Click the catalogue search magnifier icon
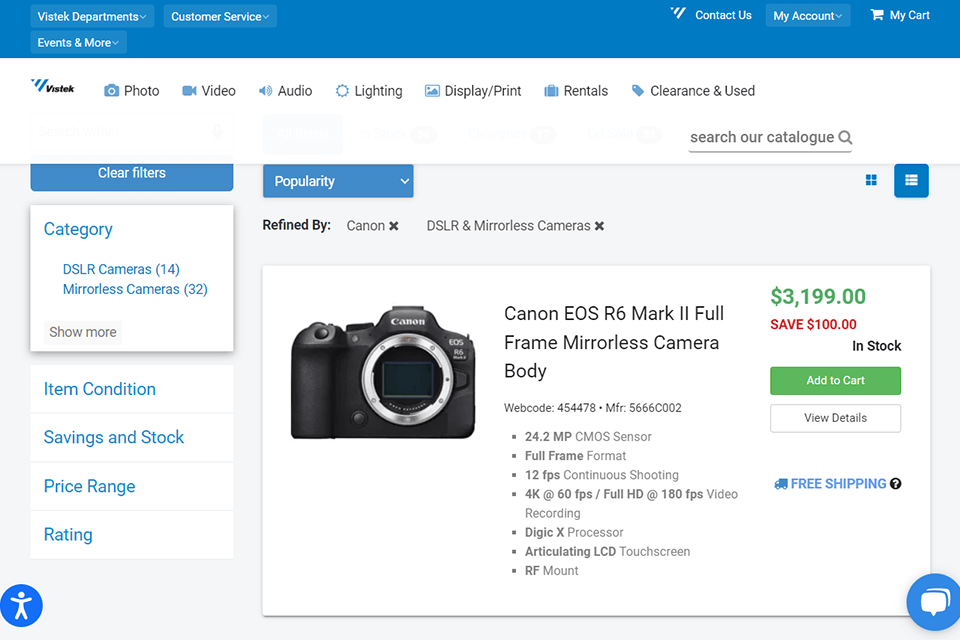Viewport: 960px width, 640px height. pyautogui.click(x=845, y=137)
